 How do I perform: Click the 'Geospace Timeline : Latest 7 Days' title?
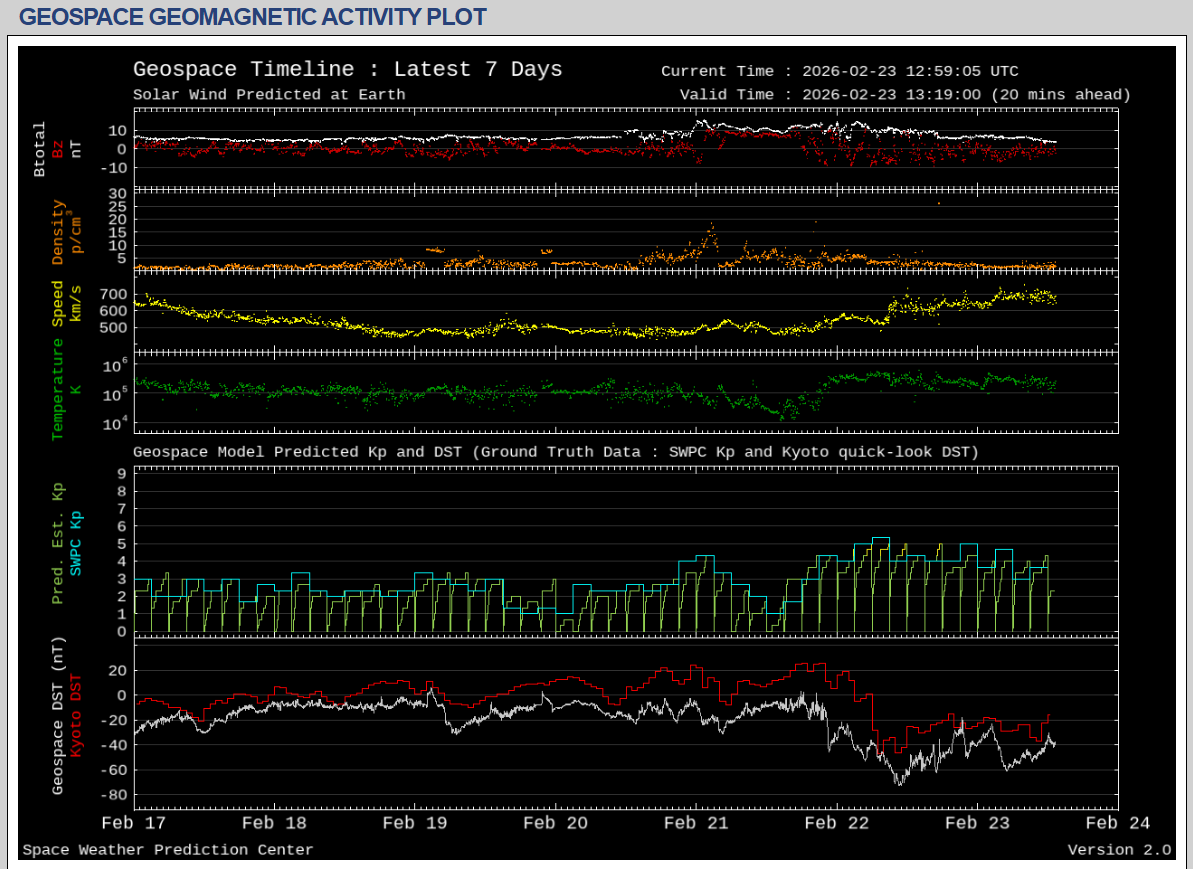pyautogui.click(x=347, y=69)
